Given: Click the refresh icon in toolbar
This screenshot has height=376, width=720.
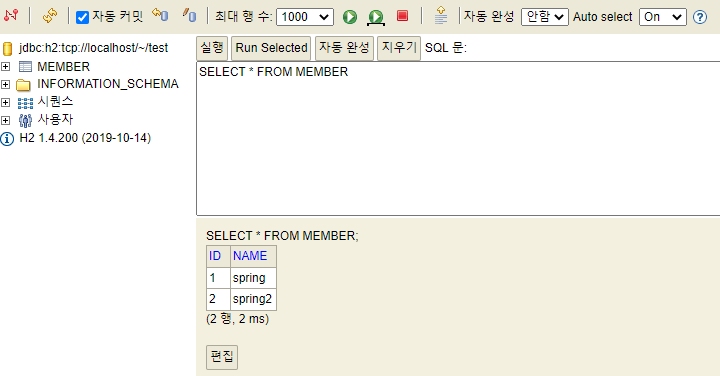Looking at the screenshot, I should [50, 16].
